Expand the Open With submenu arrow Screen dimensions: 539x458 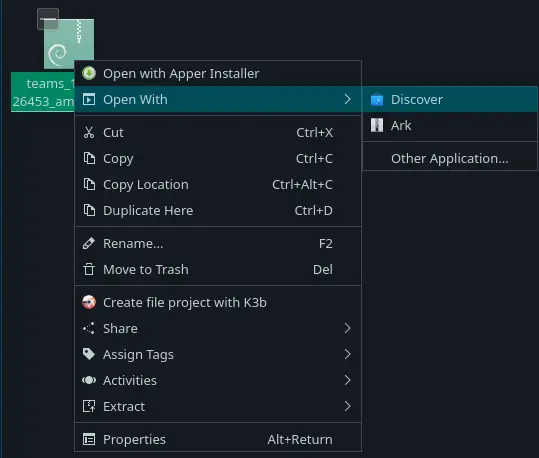click(x=348, y=100)
